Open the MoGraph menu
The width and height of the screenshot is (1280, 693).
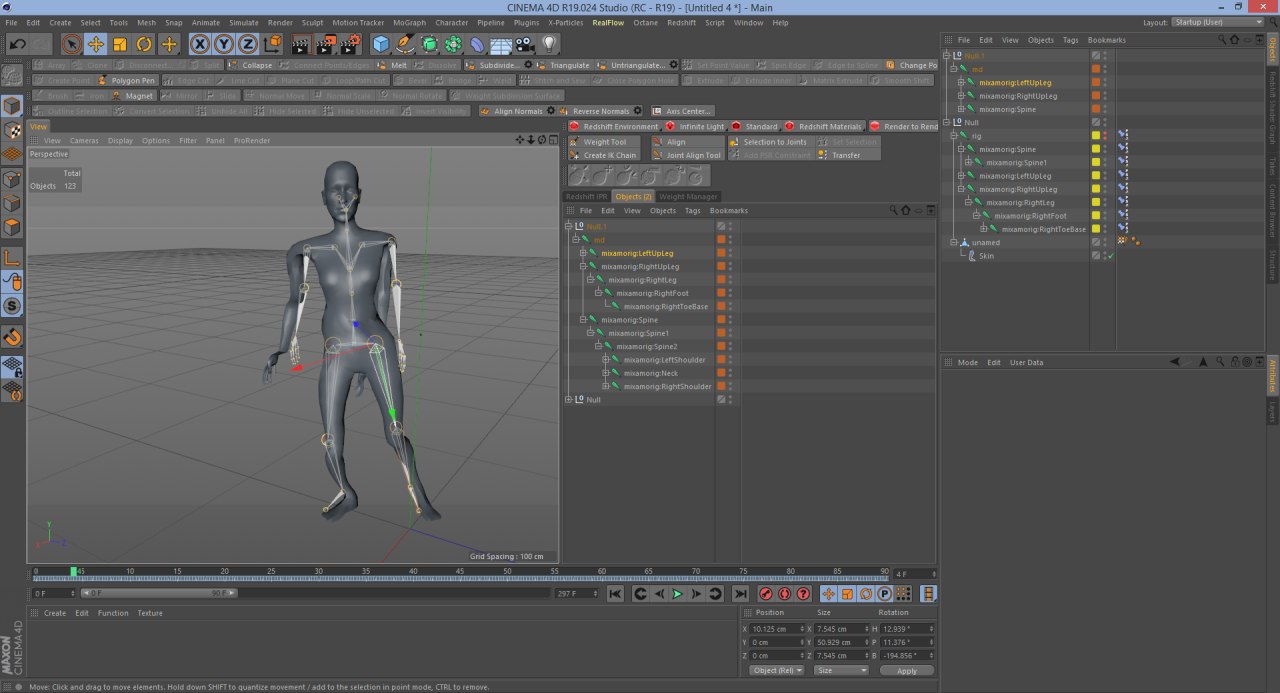click(408, 22)
